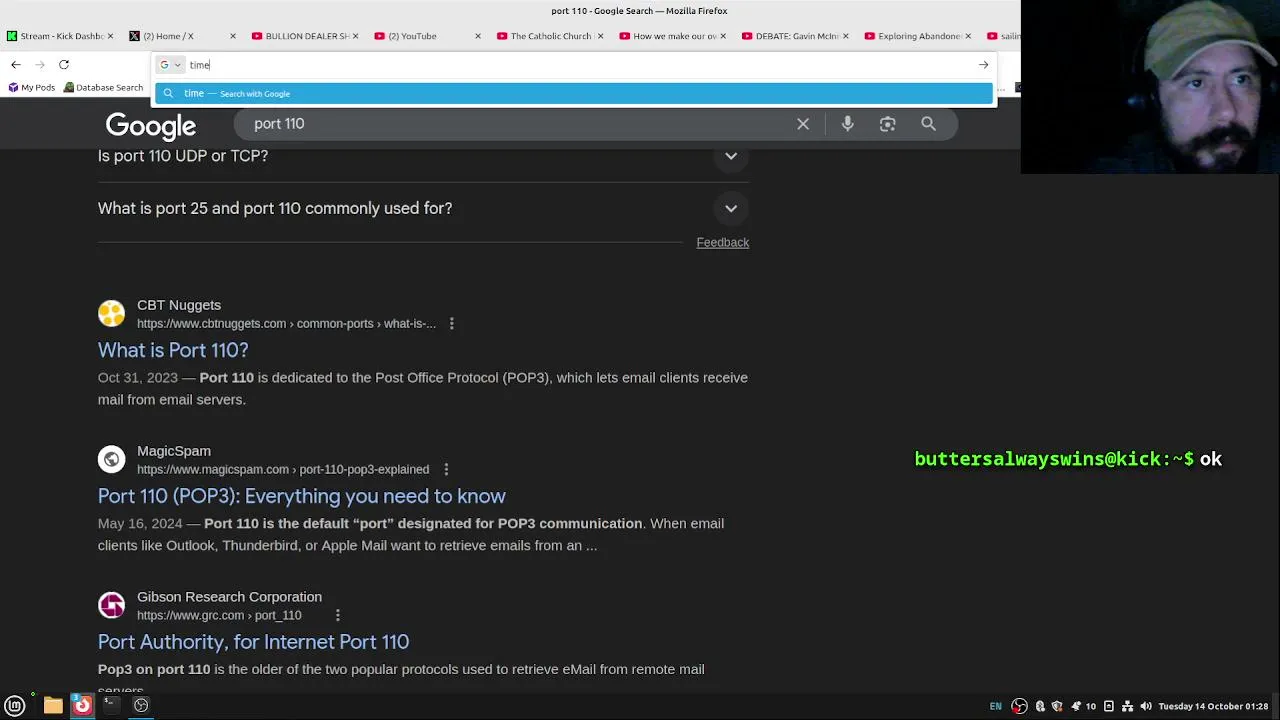
Task: Click the Feedback link
Action: 722,243
